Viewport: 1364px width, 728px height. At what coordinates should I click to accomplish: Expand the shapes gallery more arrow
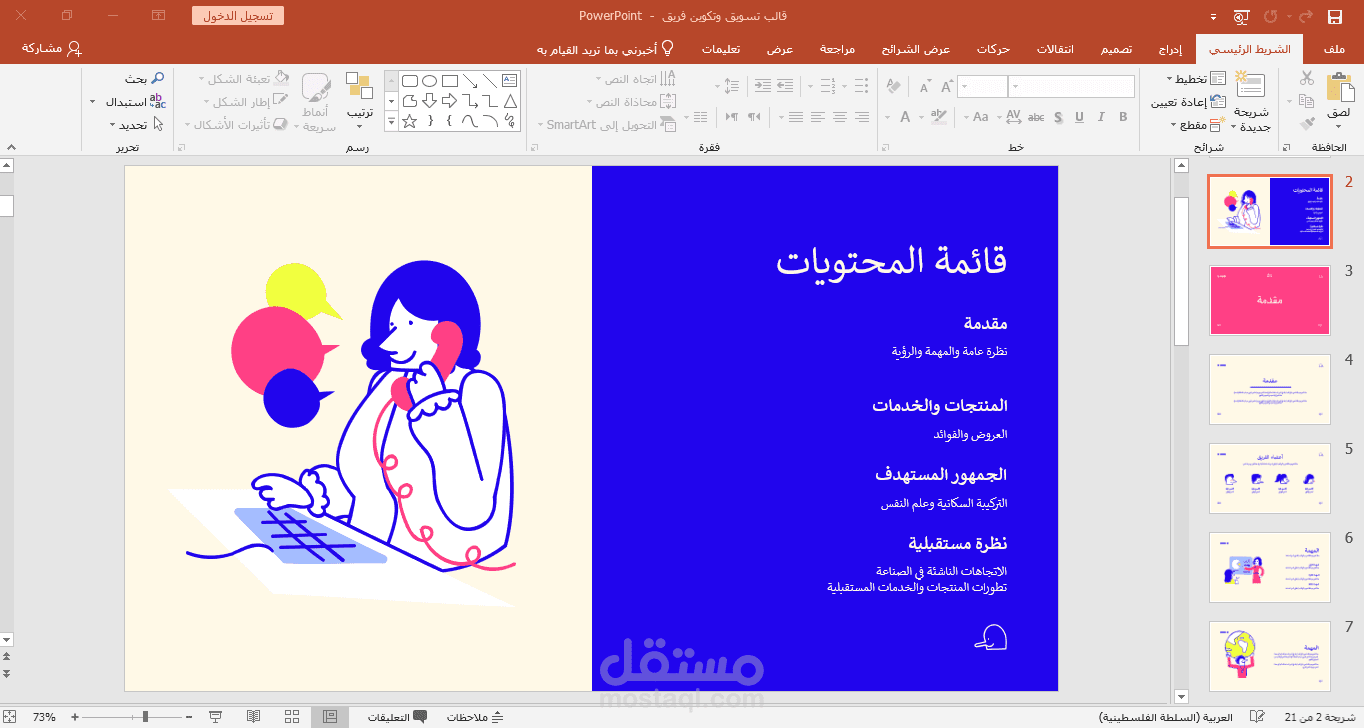(x=391, y=121)
